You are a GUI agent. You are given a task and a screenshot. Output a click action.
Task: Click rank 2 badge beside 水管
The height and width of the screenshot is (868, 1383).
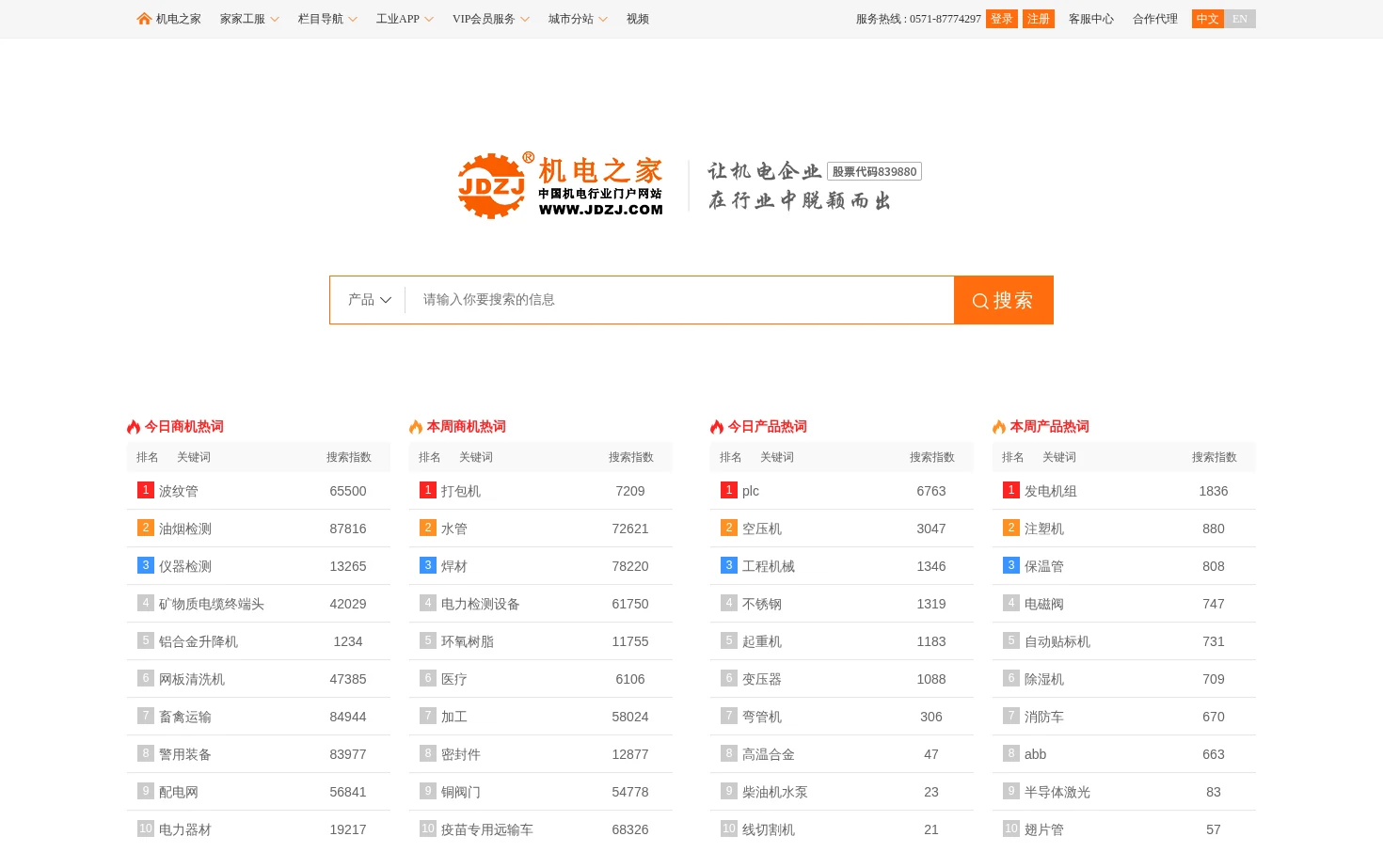(428, 528)
